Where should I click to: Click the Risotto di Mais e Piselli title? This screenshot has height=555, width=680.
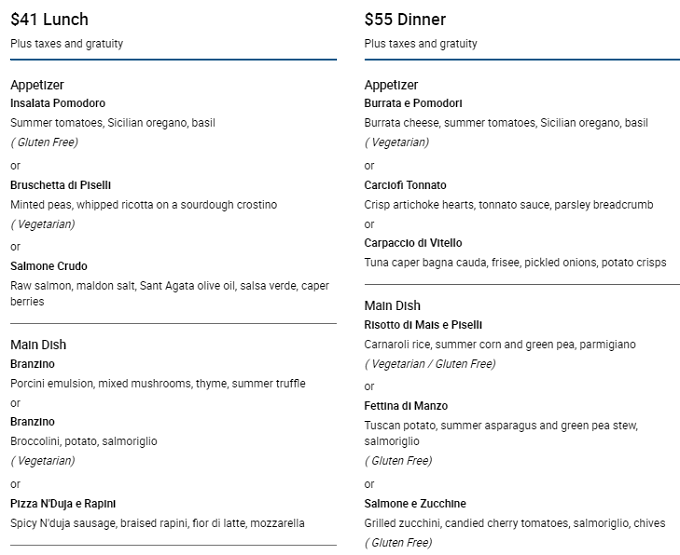tap(423, 325)
